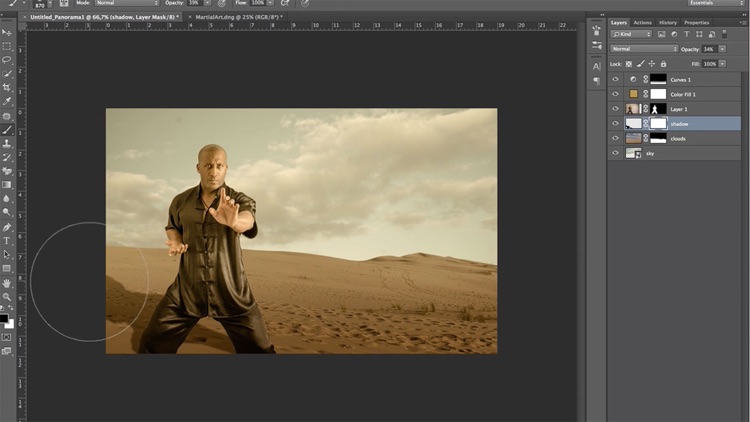Select the Zoom tool
The image size is (750, 422).
click(7, 297)
